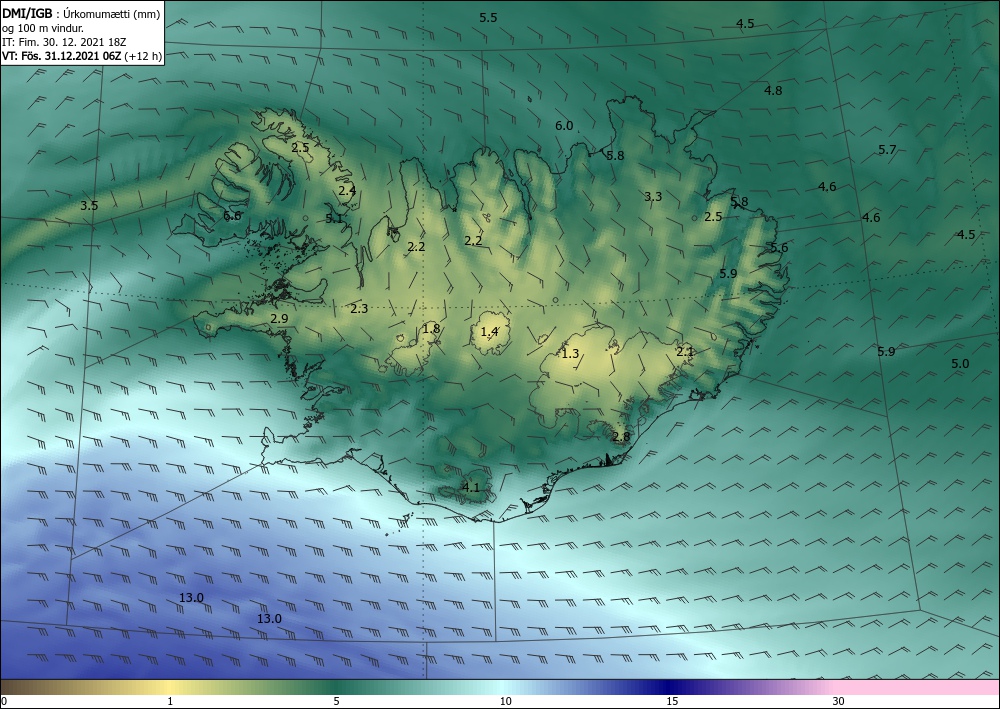The height and width of the screenshot is (709, 1000).
Task: Click the 1.4 value on Hofsjökull glacier
Action: click(489, 332)
